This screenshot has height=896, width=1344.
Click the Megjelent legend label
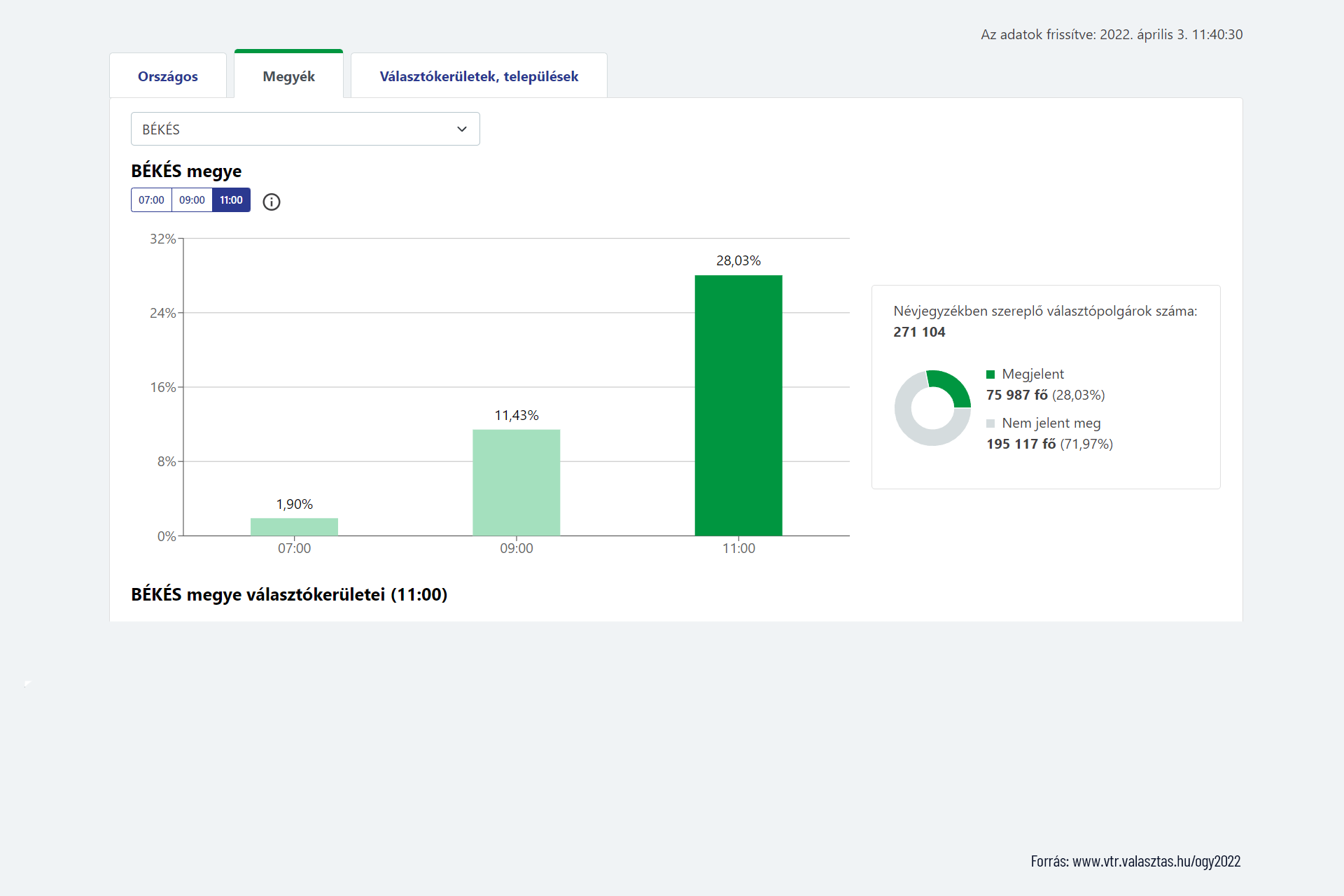(1032, 374)
